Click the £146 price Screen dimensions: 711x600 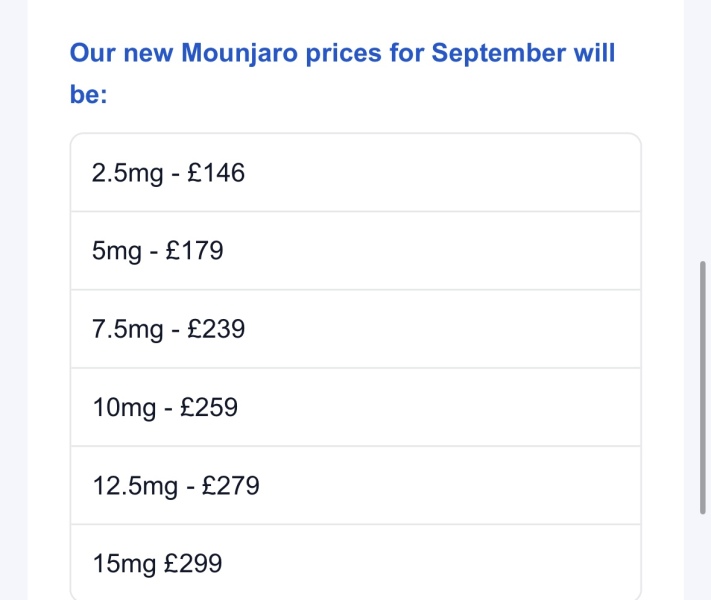(216, 173)
